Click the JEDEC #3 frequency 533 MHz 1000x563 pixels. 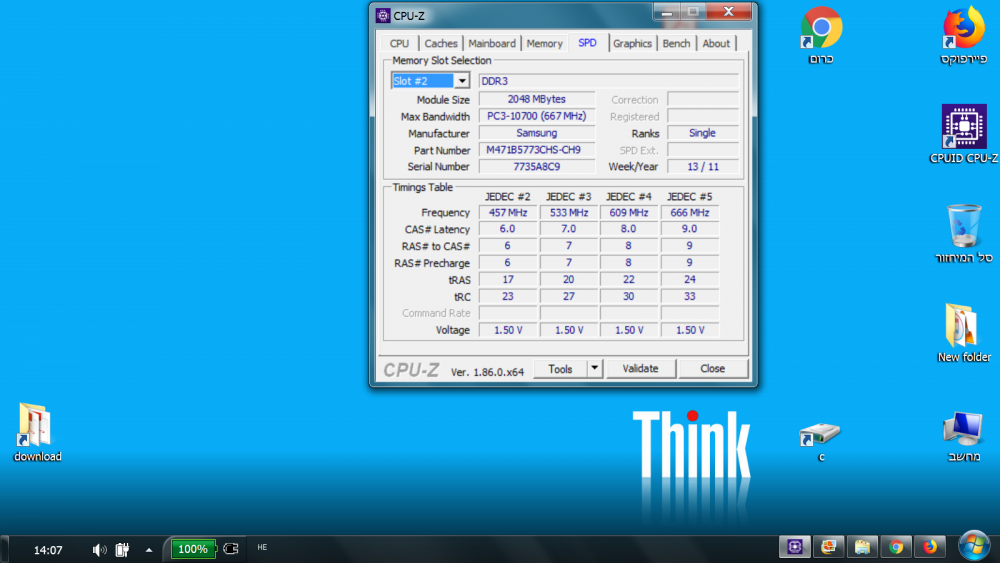[x=568, y=212]
